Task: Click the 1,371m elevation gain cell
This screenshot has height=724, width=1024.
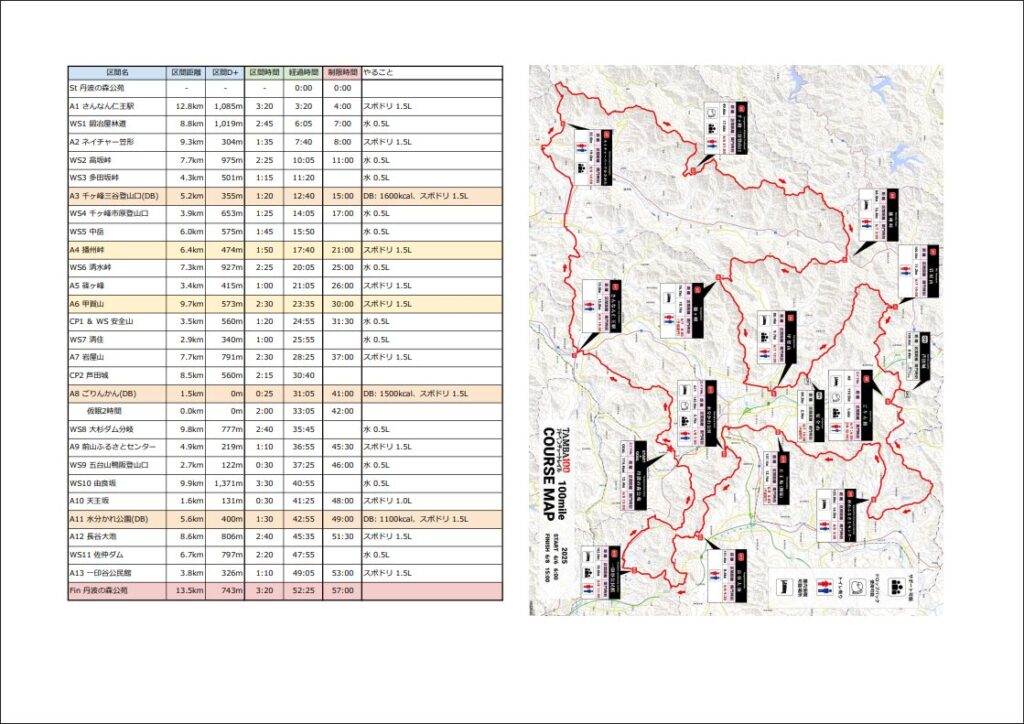Action: 225,483
